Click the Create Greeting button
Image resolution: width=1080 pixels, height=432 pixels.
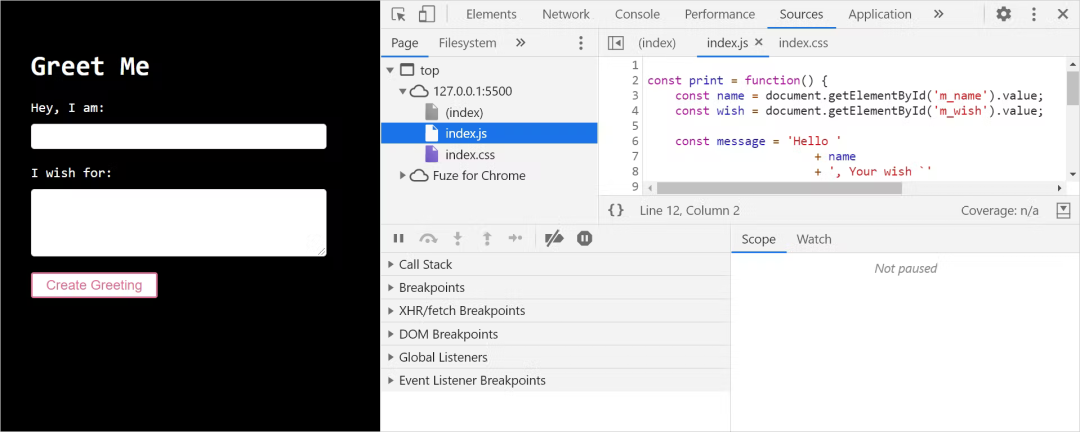(x=94, y=285)
